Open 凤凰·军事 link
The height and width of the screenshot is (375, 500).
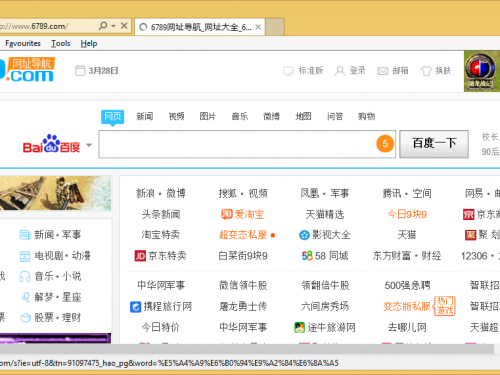pyautogui.click(x=325, y=193)
